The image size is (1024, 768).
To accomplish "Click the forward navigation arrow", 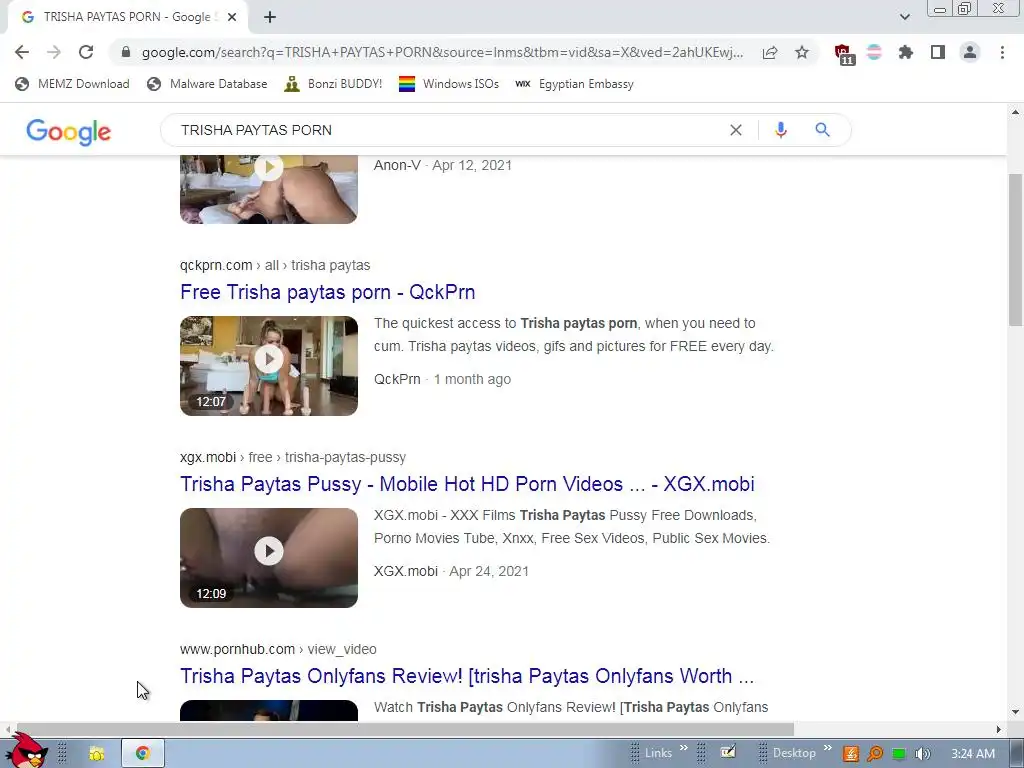I will click(x=54, y=52).
